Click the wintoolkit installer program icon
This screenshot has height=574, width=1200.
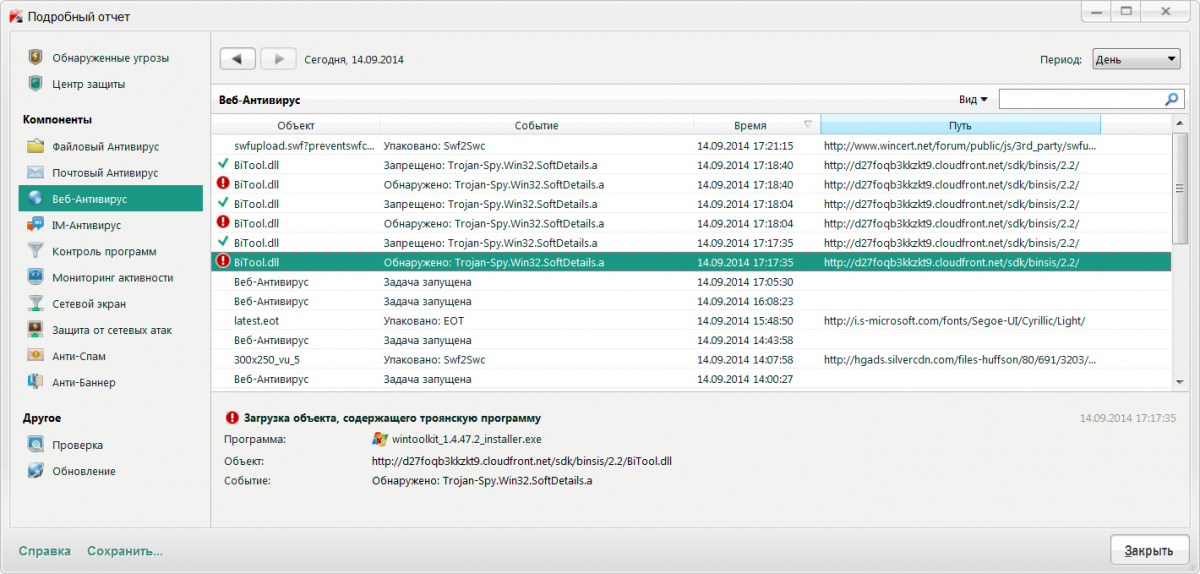[x=380, y=439]
